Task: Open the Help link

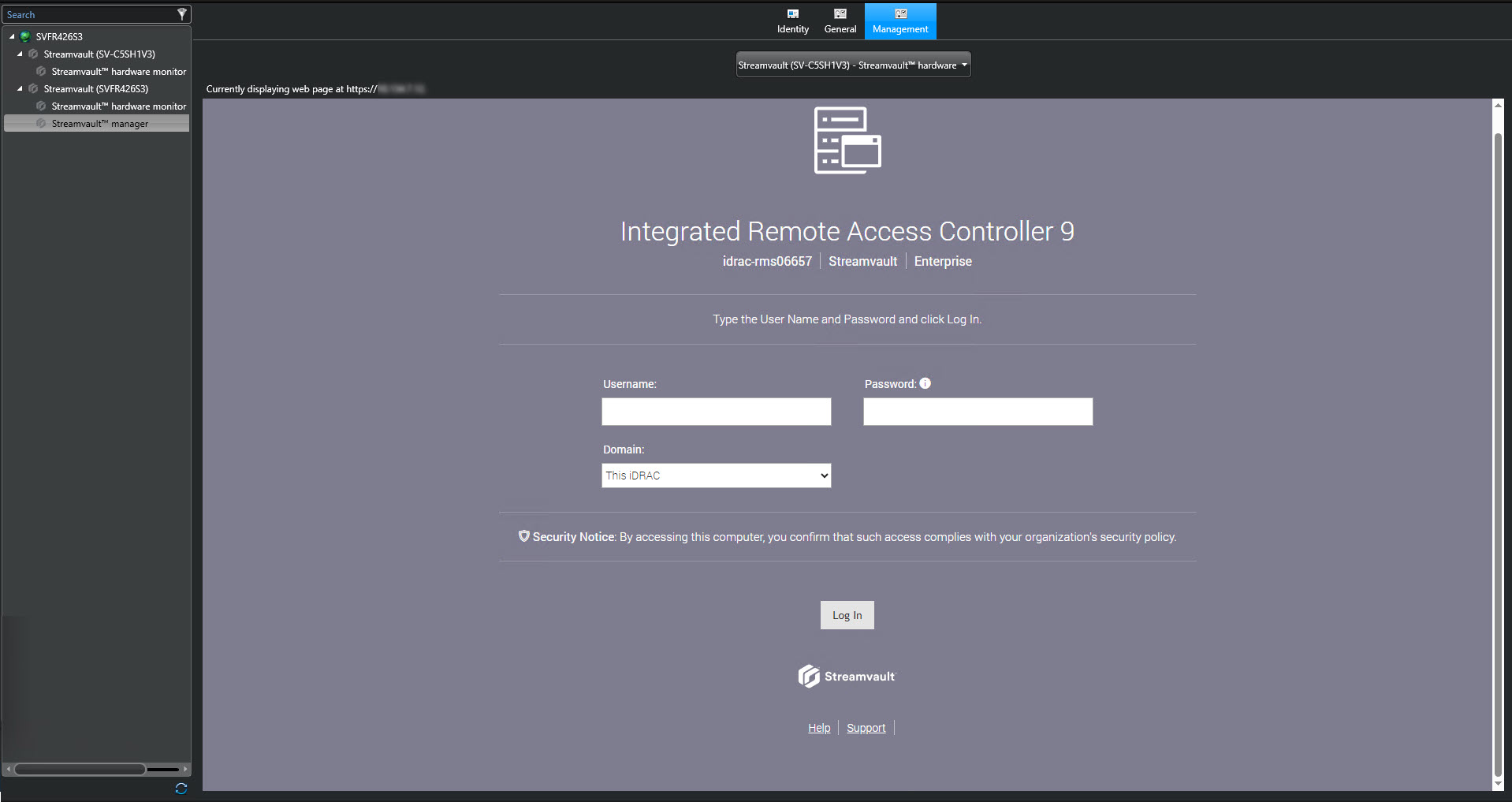Action: coord(818,727)
